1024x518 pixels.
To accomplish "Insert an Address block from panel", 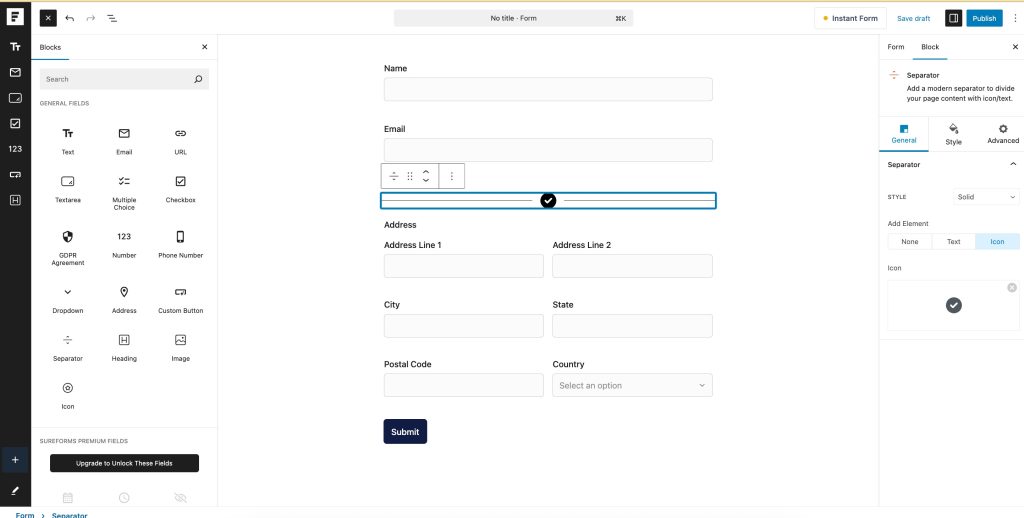I will (x=124, y=299).
